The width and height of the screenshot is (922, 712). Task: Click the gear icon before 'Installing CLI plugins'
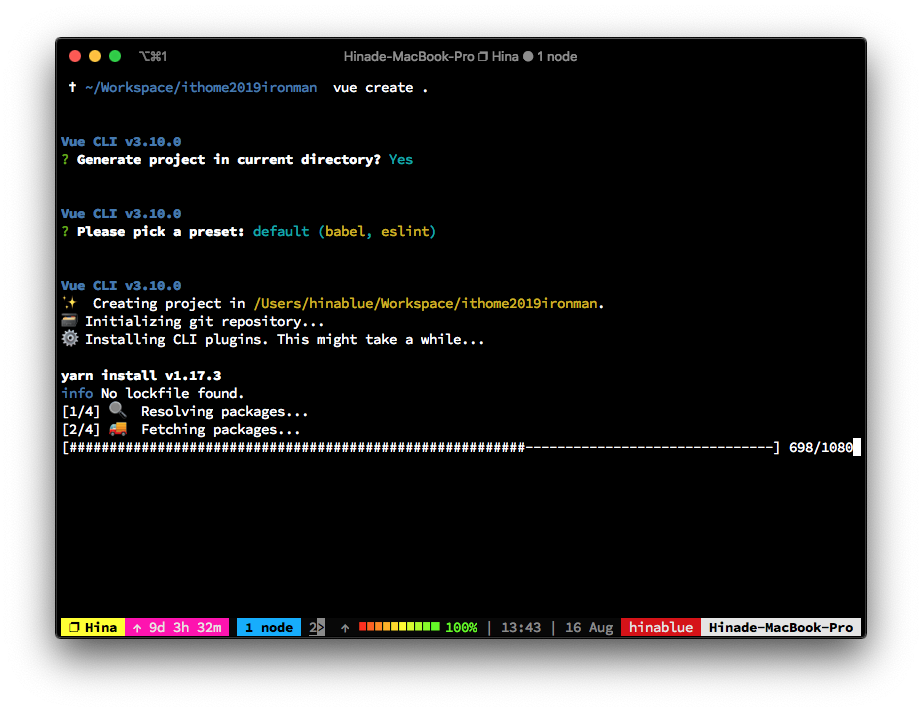click(x=70, y=339)
